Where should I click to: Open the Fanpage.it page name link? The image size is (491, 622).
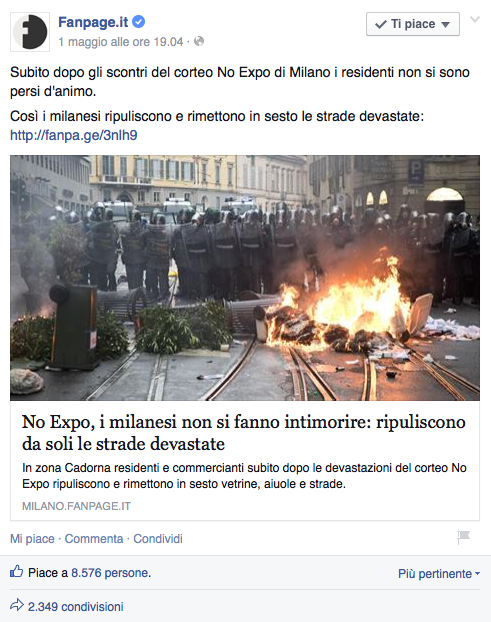tap(93, 22)
